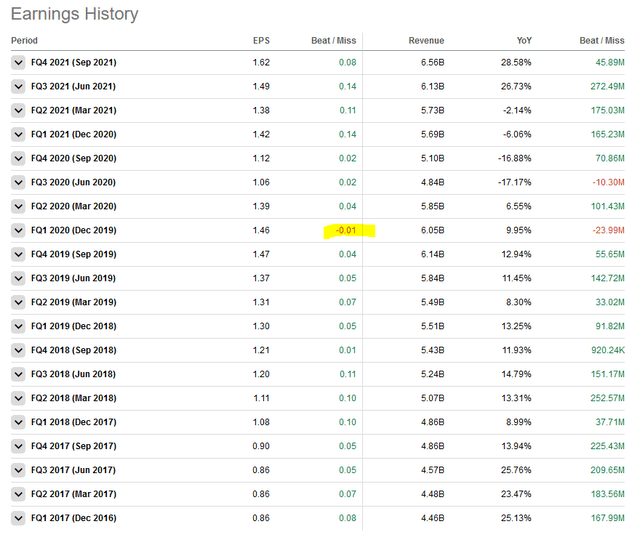Screen dimensions: 640x540
Task: Click the FQ2 2020 (Mar 2020) period label
Action: tap(74, 207)
